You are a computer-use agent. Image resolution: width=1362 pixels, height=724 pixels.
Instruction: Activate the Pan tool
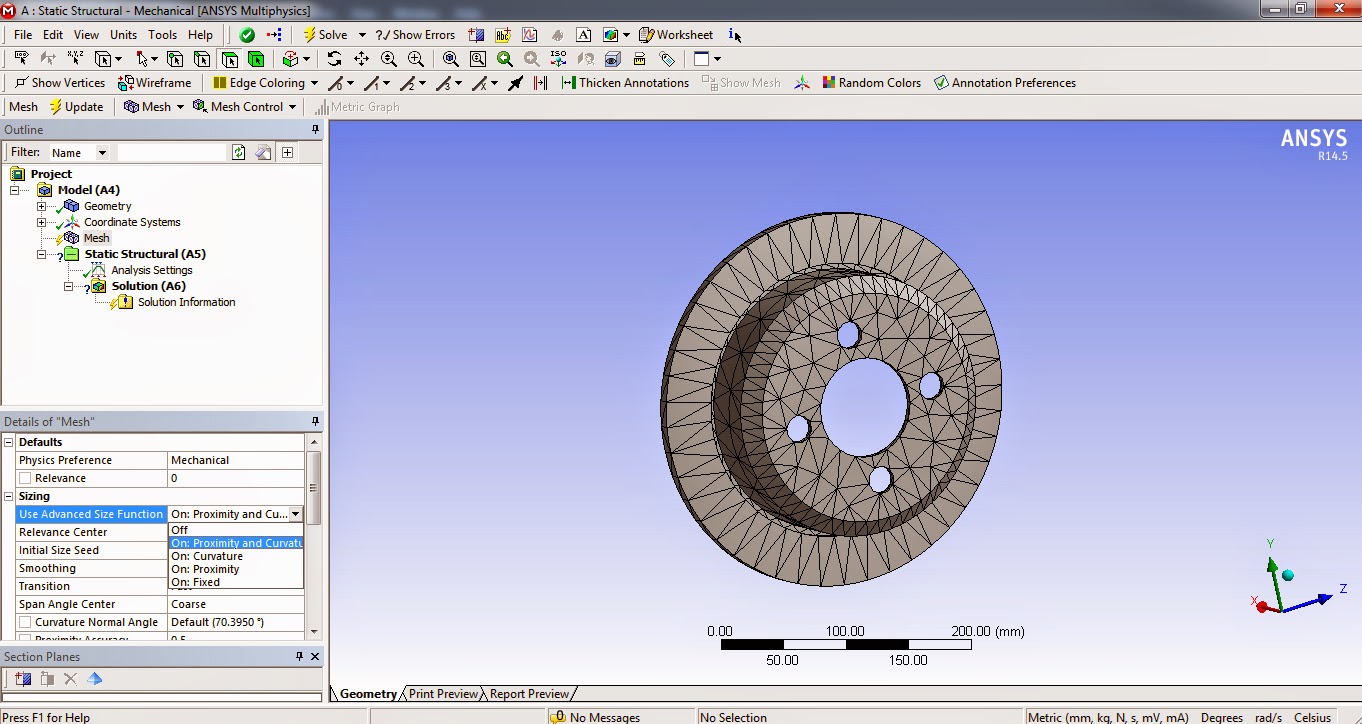coord(361,59)
